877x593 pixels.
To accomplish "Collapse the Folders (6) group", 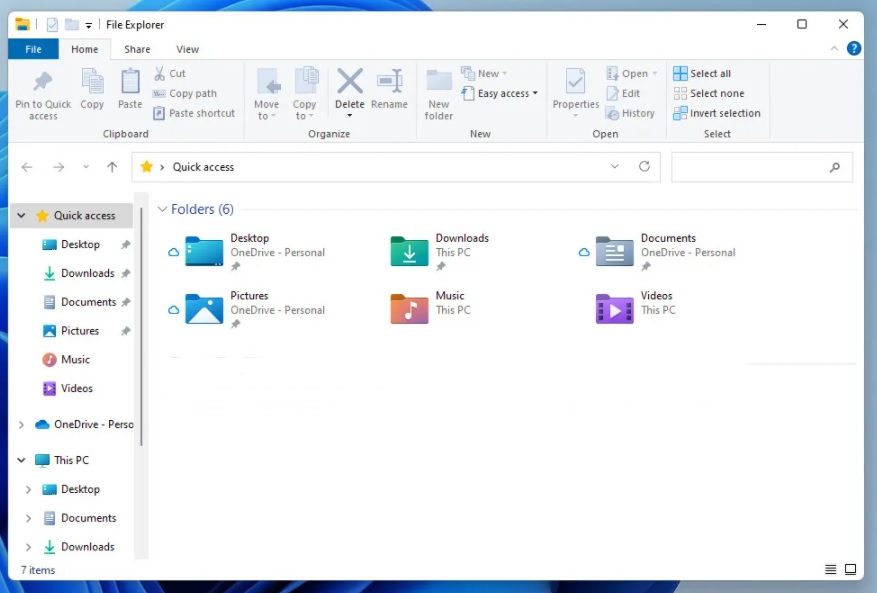I will pyautogui.click(x=162, y=209).
